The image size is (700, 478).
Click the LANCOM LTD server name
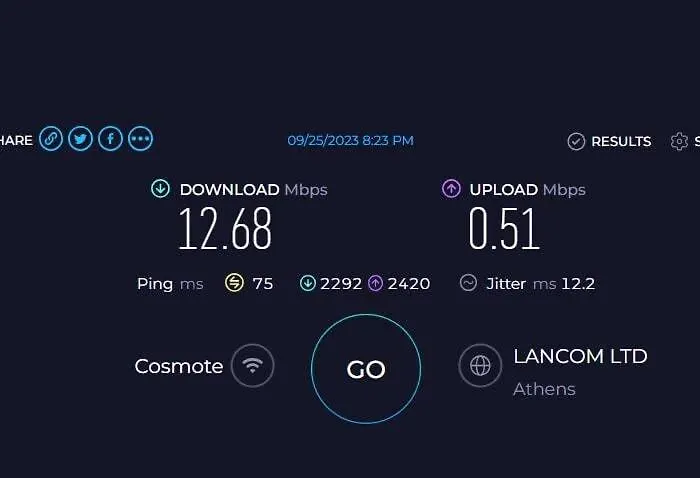580,356
